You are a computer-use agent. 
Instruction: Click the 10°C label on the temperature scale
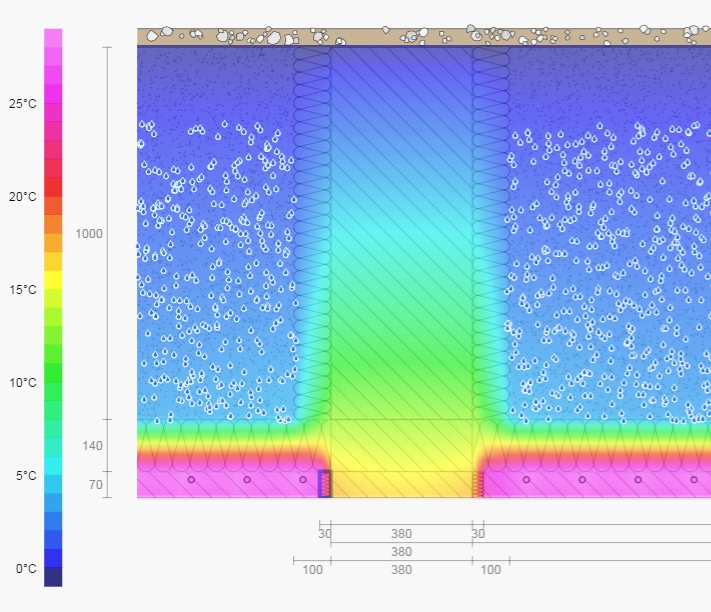(x=23, y=383)
